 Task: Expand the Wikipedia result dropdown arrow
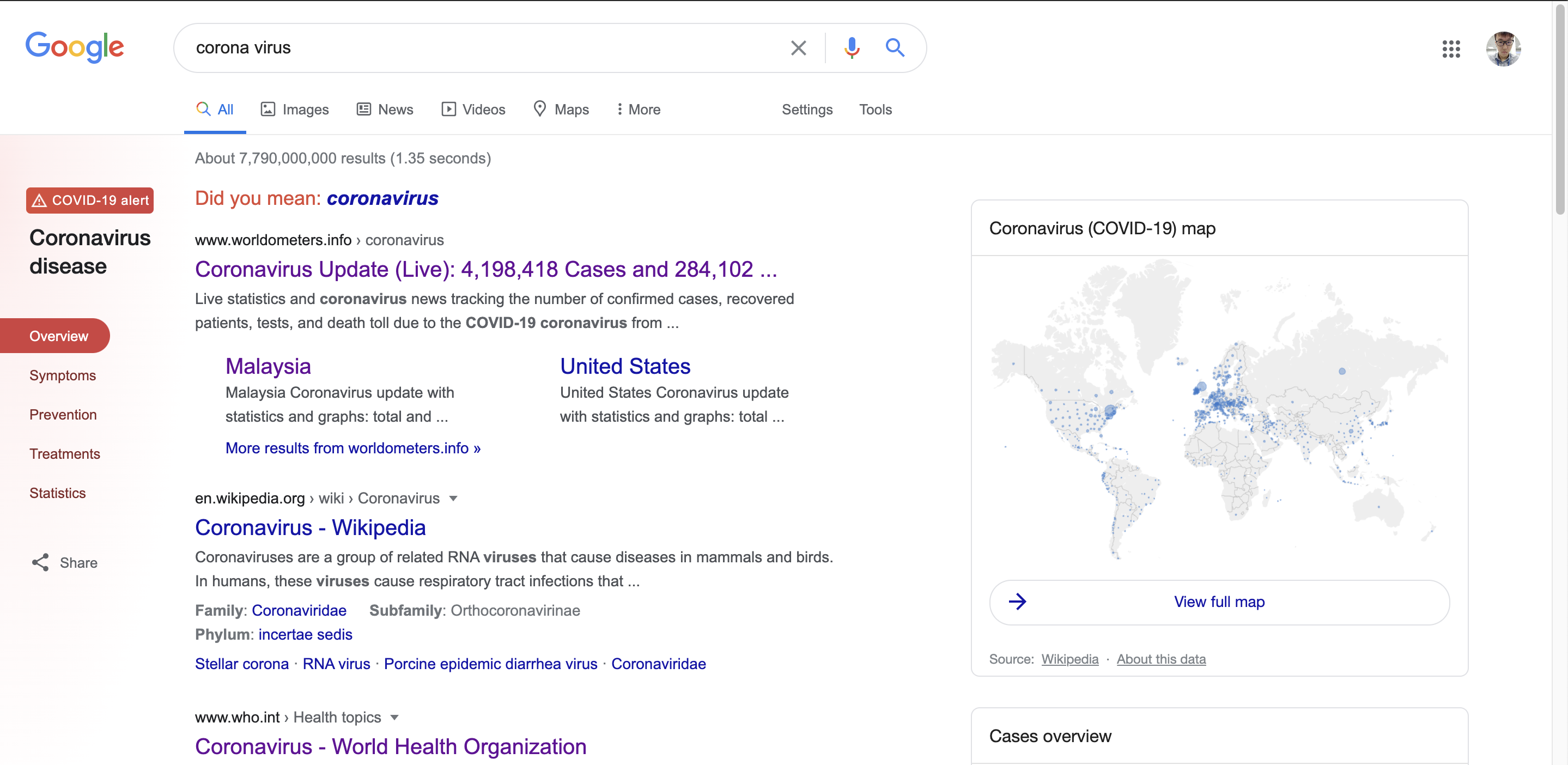[x=453, y=499]
